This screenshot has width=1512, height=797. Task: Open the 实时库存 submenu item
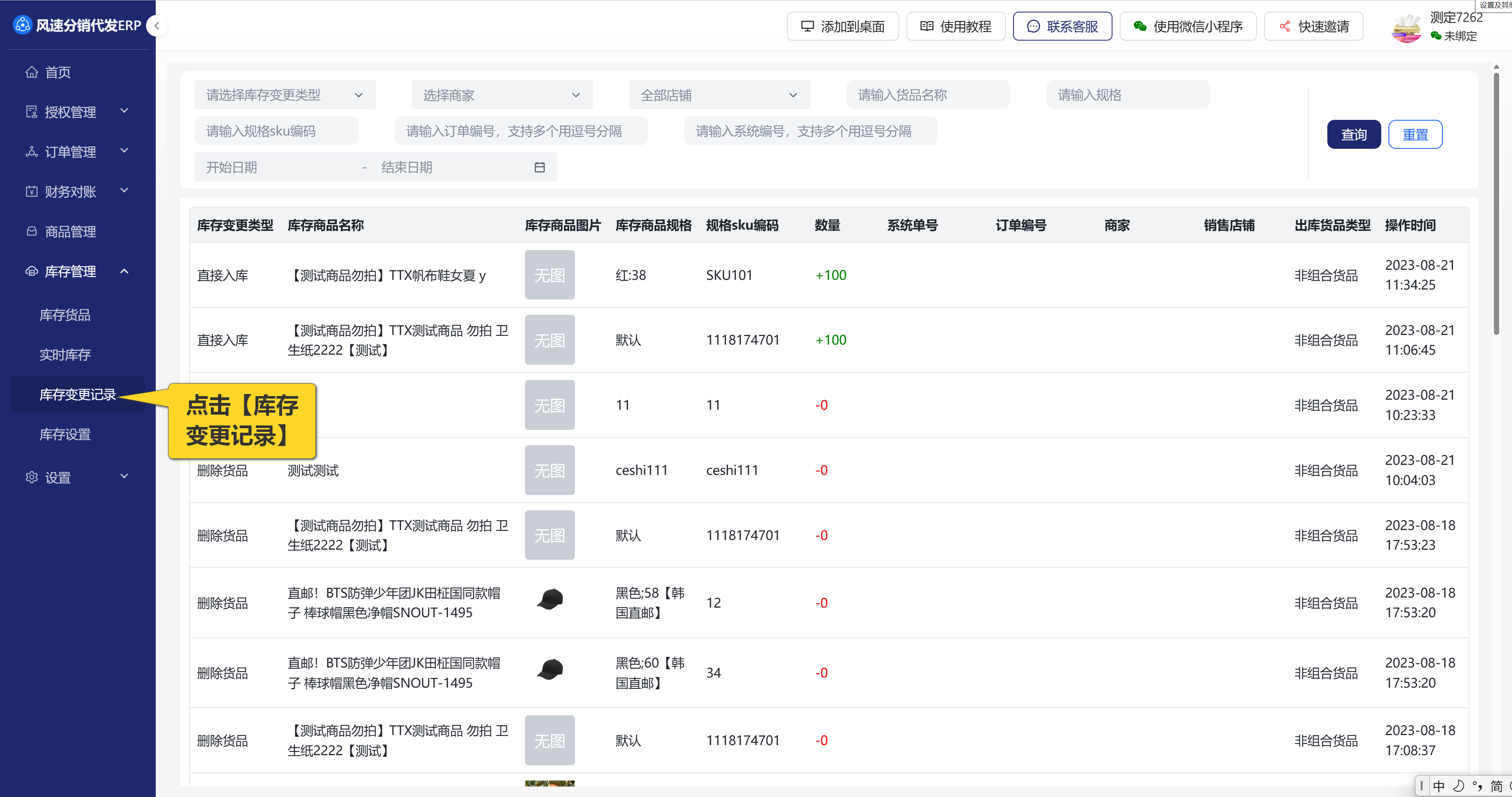[65, 355]
